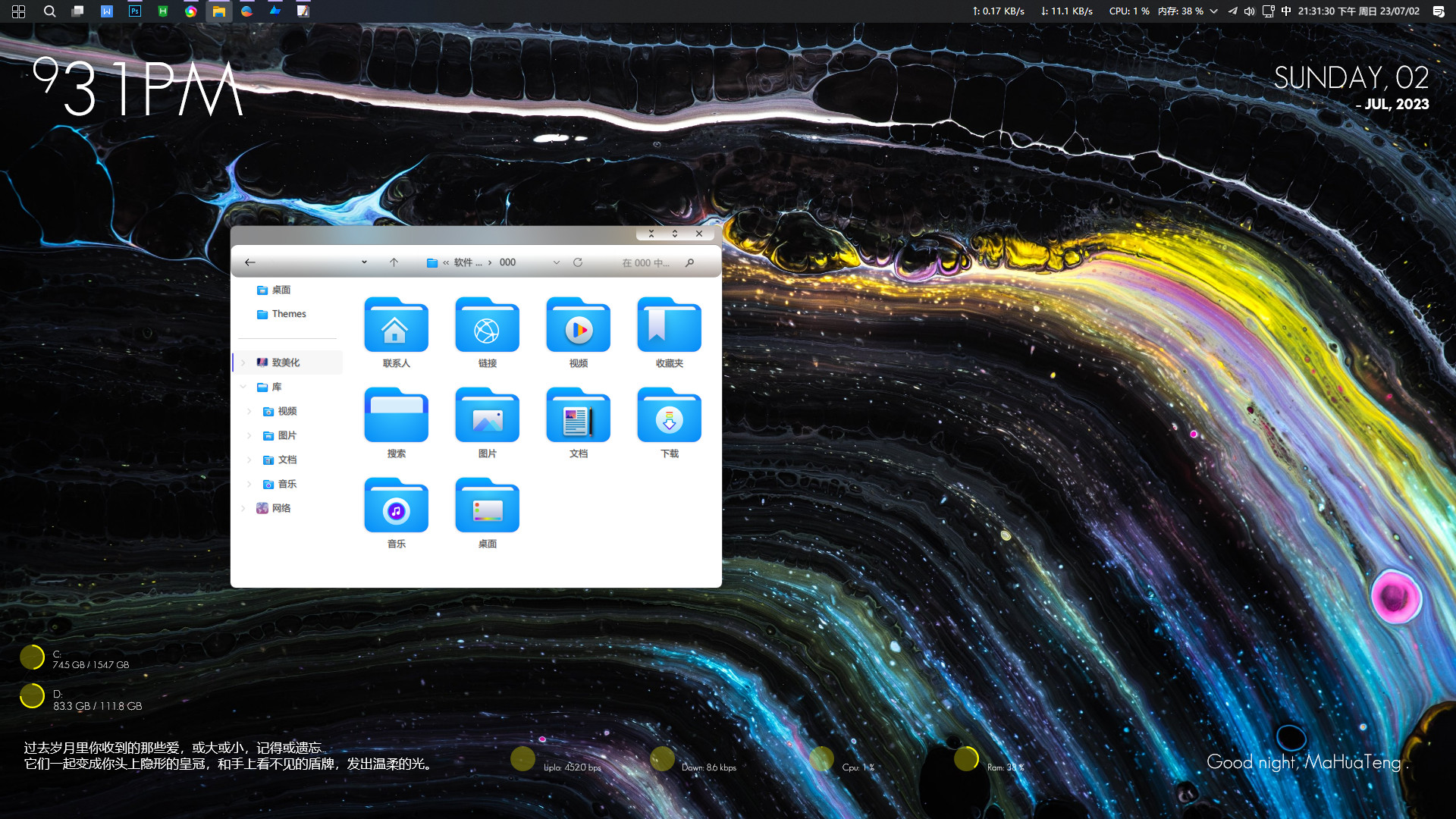Click the 在 000 中 search field

[x=645, y=262]
